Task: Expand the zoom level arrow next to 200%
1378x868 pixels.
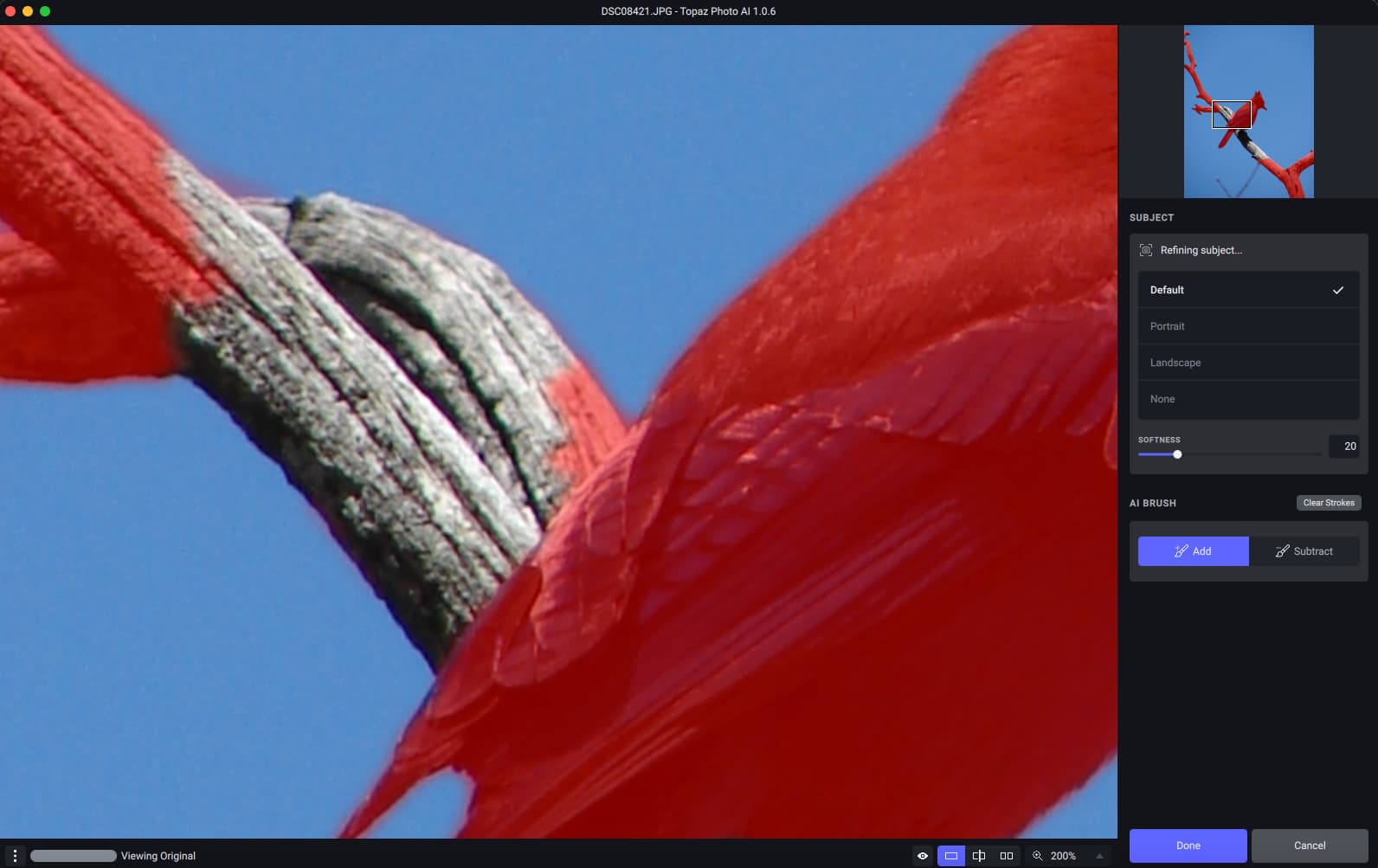Action: (x=1099, y=856)
